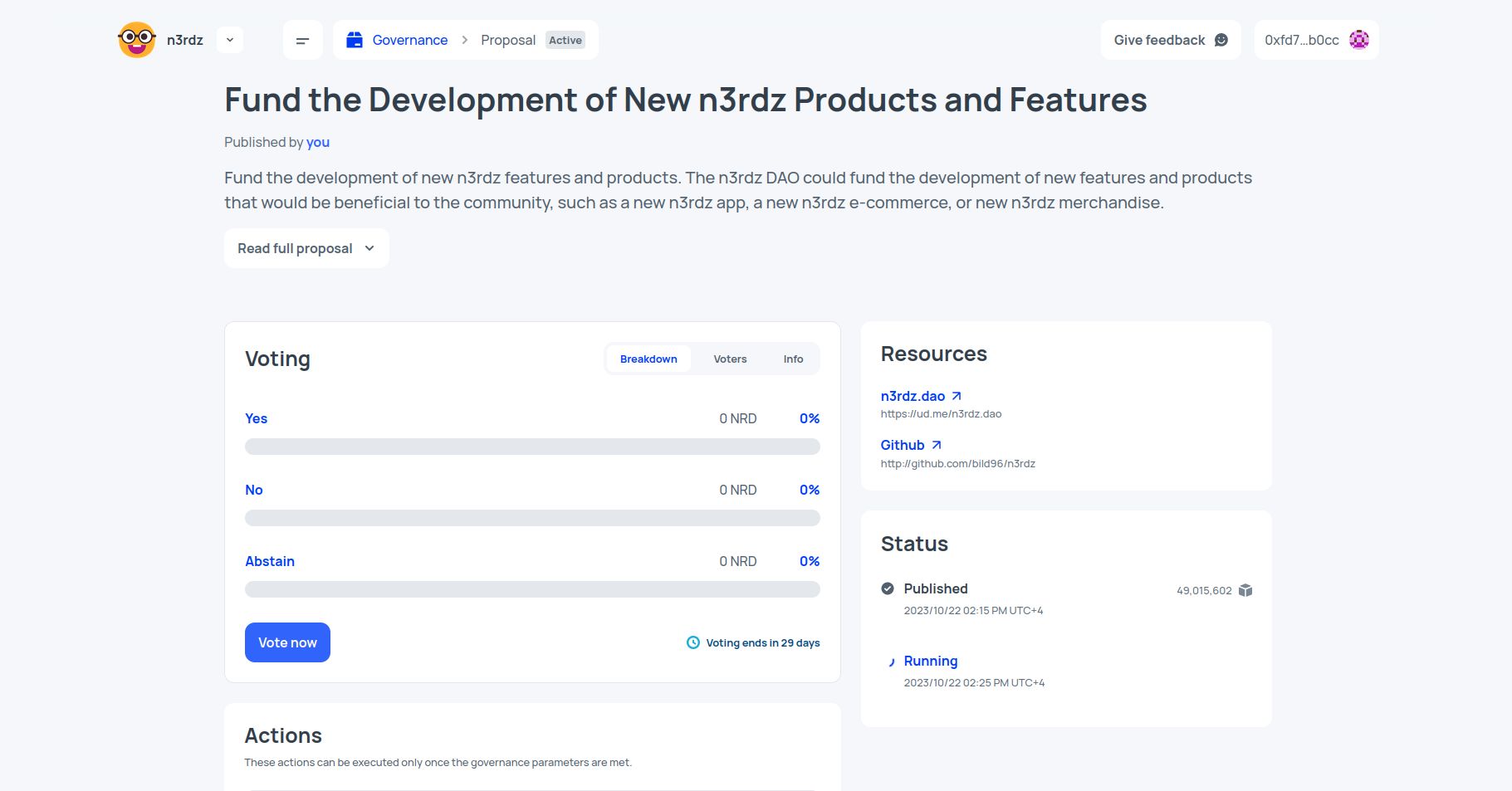Switch to the Info tab

(x=793, y=359)
